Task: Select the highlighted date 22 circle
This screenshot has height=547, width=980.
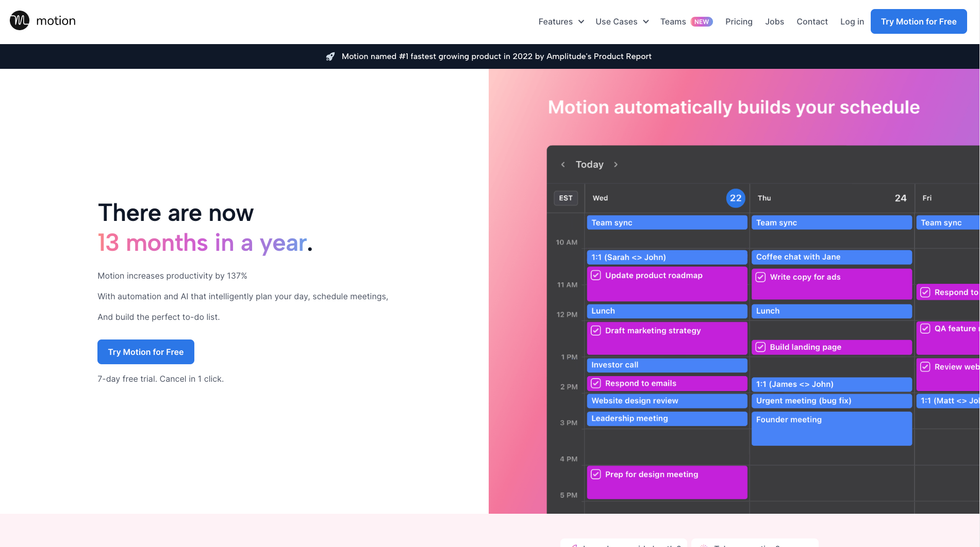Action: coord(736,198)
